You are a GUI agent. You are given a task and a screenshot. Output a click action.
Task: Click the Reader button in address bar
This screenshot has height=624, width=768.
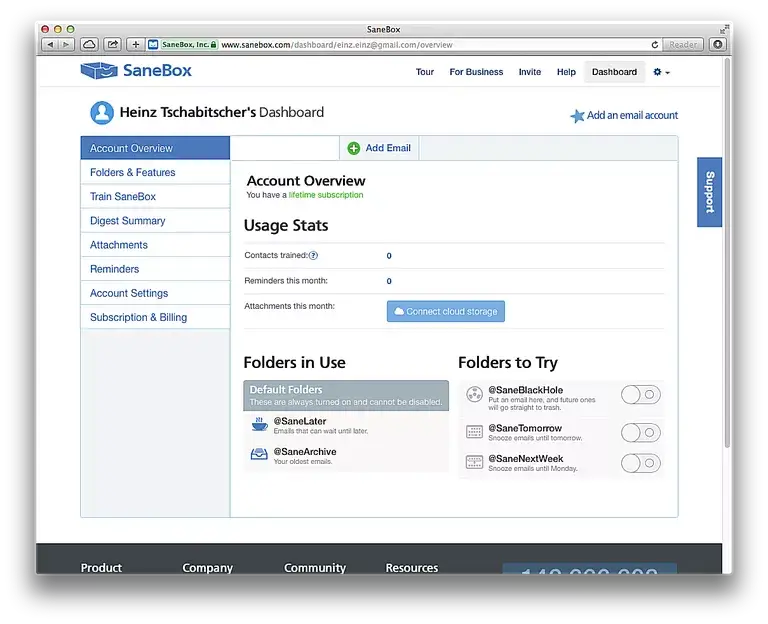(x=683, y=45)
